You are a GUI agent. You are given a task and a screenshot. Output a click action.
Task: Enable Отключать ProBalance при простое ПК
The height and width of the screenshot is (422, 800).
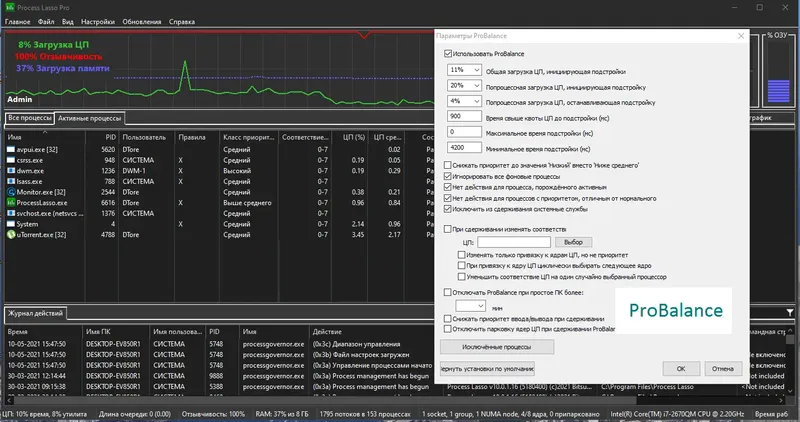(447, 292)
